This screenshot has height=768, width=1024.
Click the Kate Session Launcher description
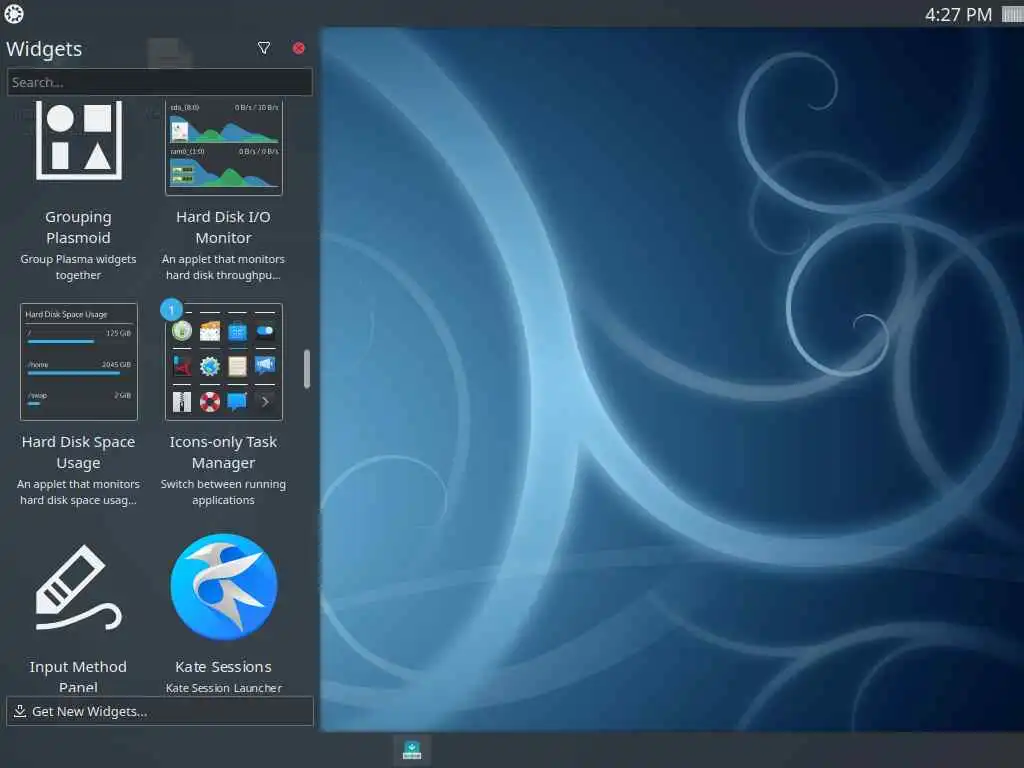[x=224, y=688]
